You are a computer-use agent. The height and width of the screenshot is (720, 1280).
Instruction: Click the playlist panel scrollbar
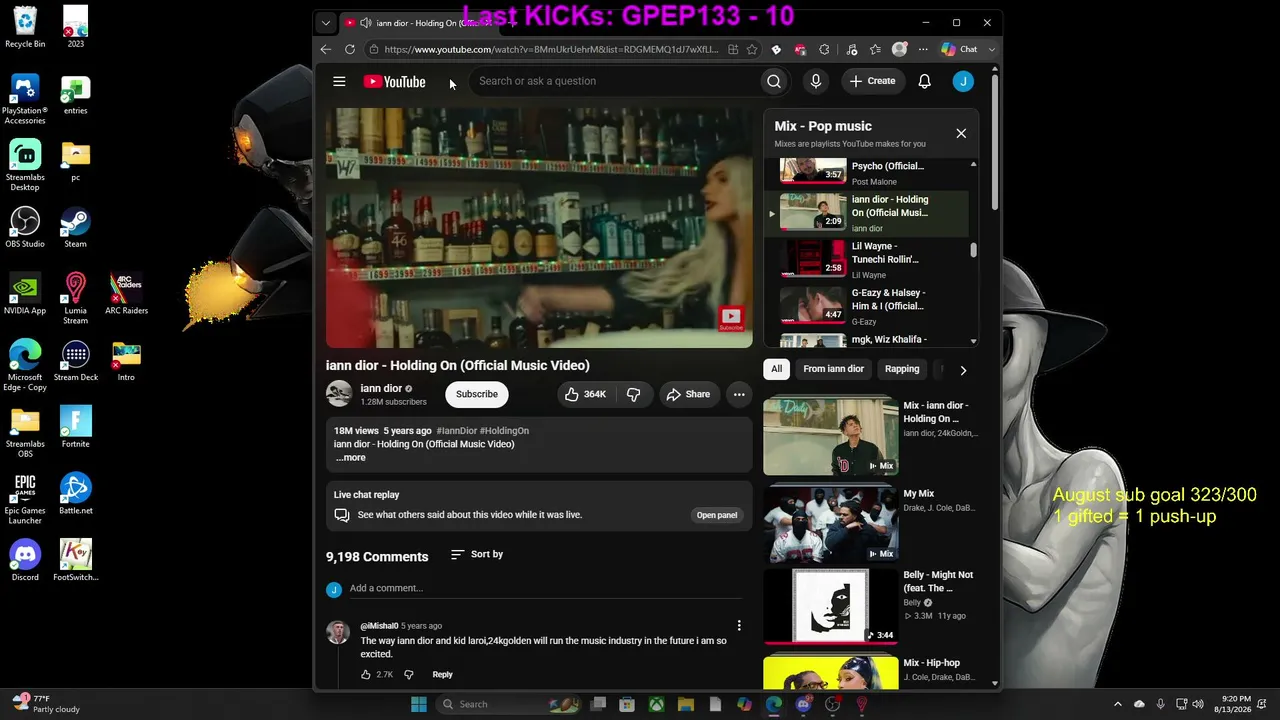(973, 250)
